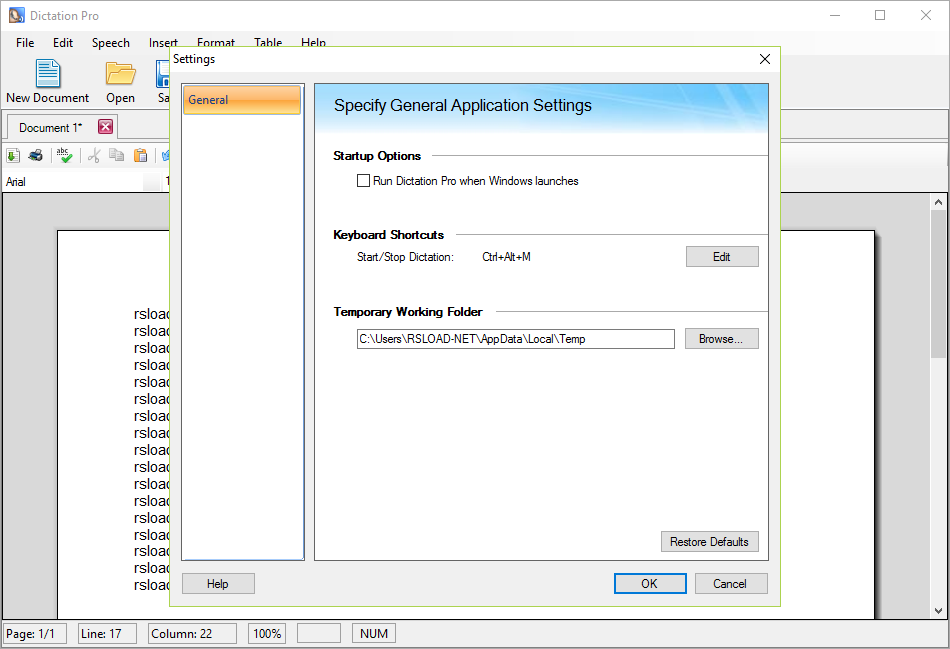Click Edit button for keyboard shortcut
The height and width of the screenshot is (649, 950).
point(722,256)
